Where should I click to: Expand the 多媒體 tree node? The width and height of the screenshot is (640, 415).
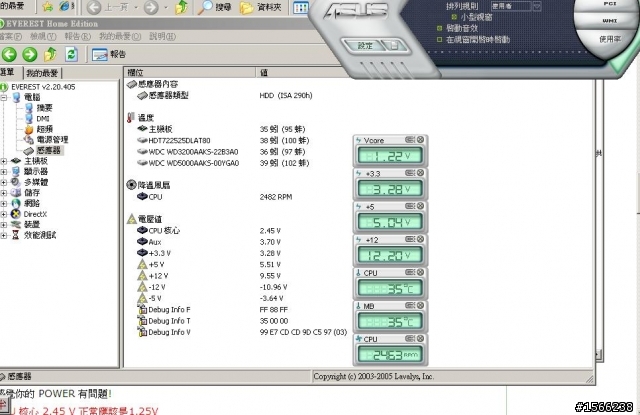[4, 182]
